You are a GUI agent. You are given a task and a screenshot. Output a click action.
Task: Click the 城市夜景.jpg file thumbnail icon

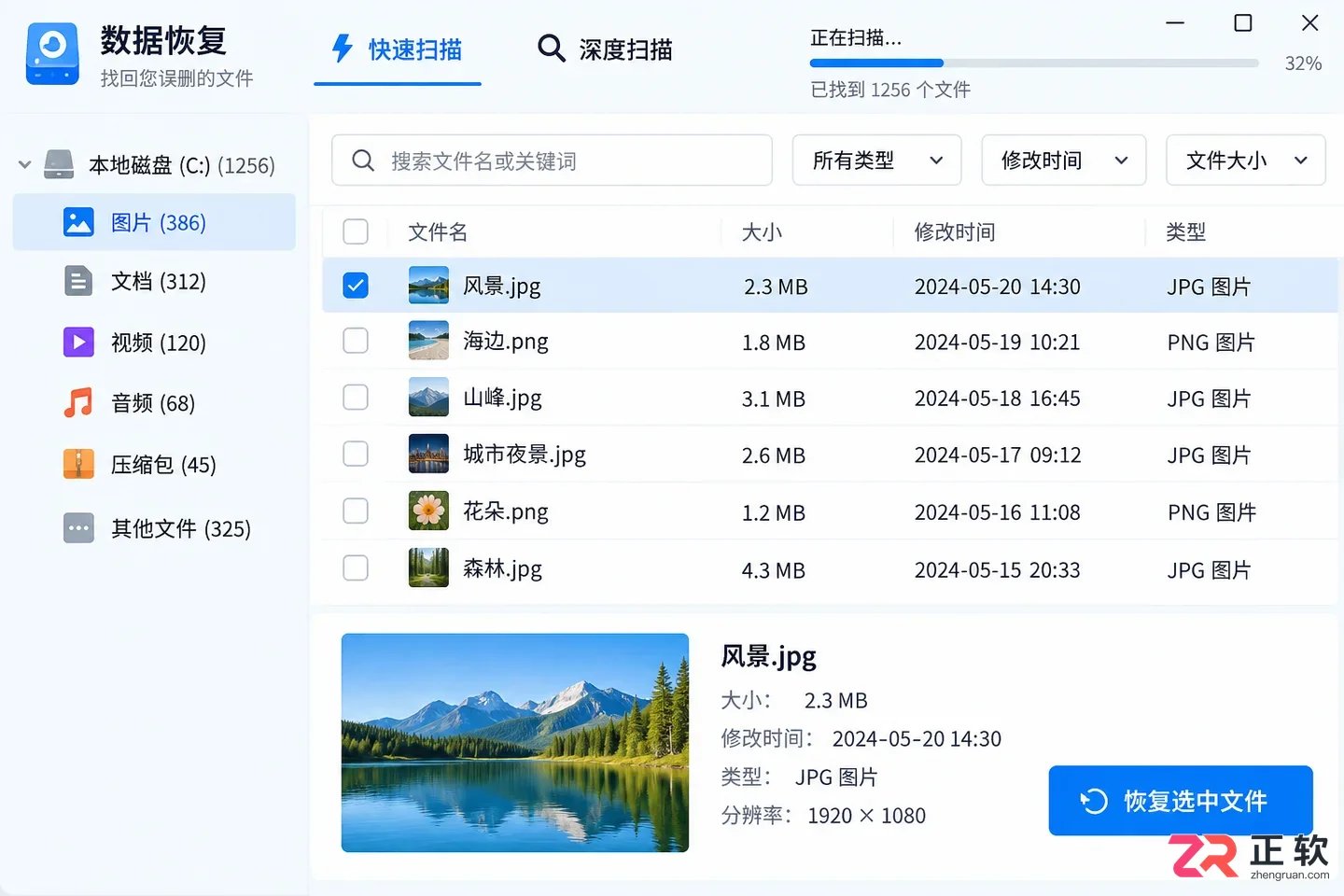[428, 455]
